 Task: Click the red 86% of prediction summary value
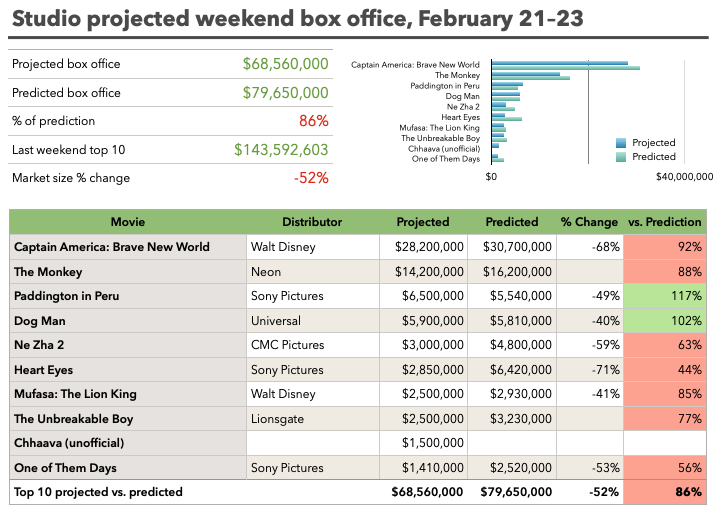click(x=314, y=121)
